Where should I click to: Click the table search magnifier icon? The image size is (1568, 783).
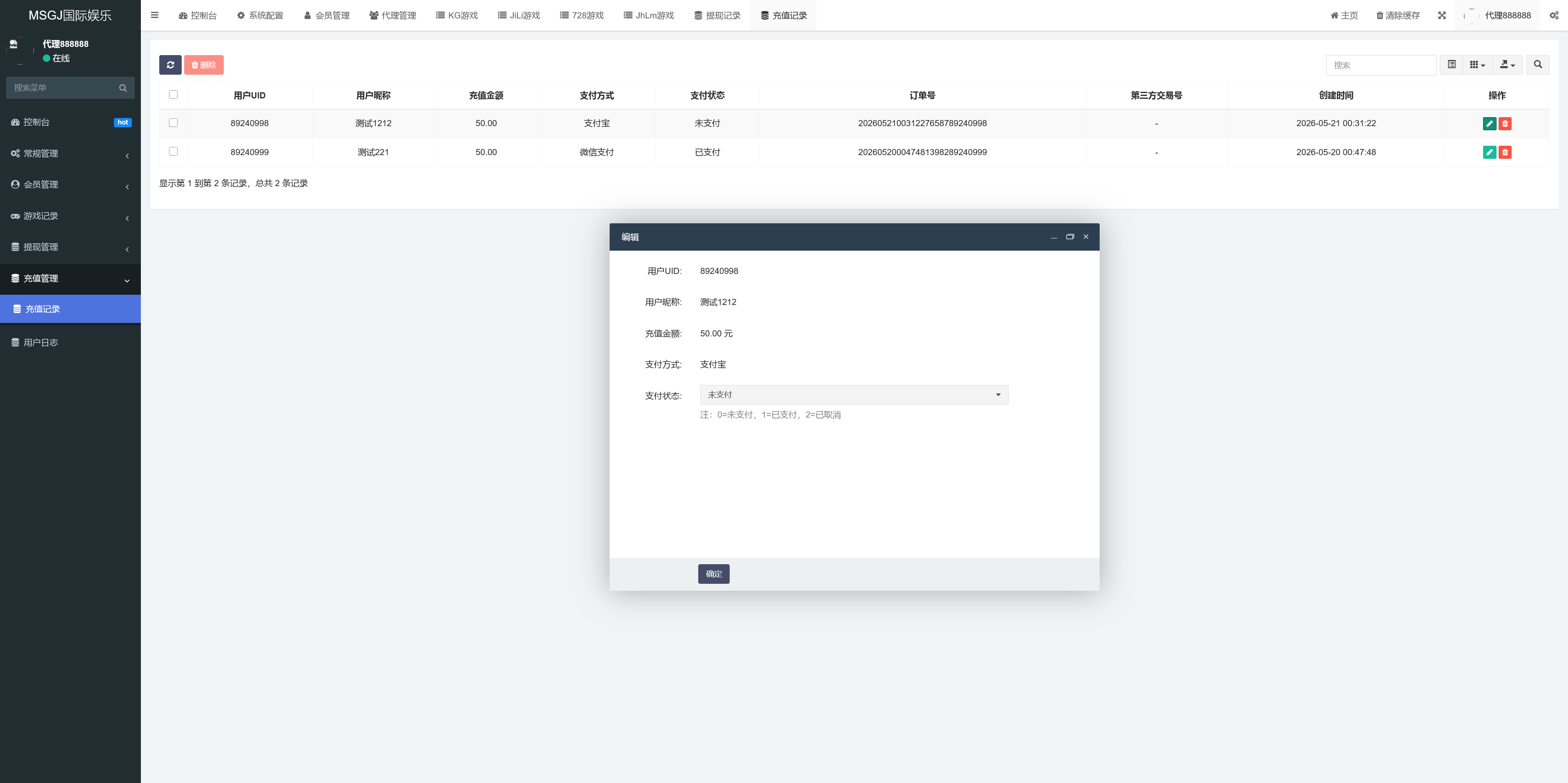tap(1538, 65)
